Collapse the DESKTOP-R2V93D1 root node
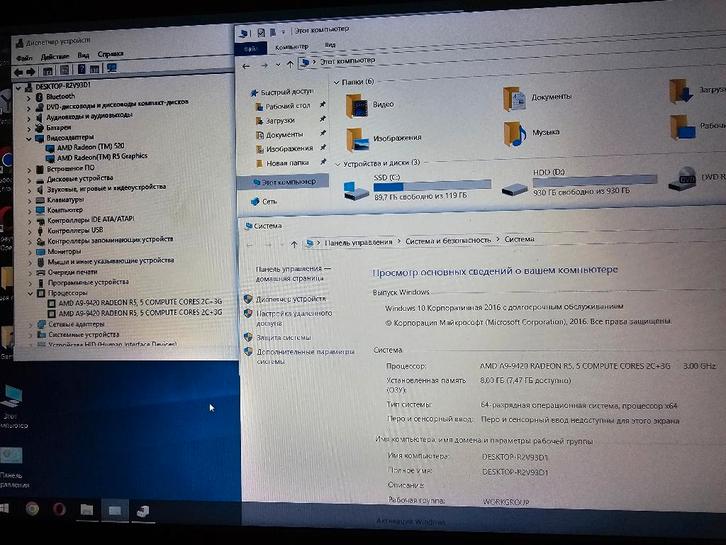Viewport: 726px width, 545px height. pyautogui.click(x=19, y=88)
